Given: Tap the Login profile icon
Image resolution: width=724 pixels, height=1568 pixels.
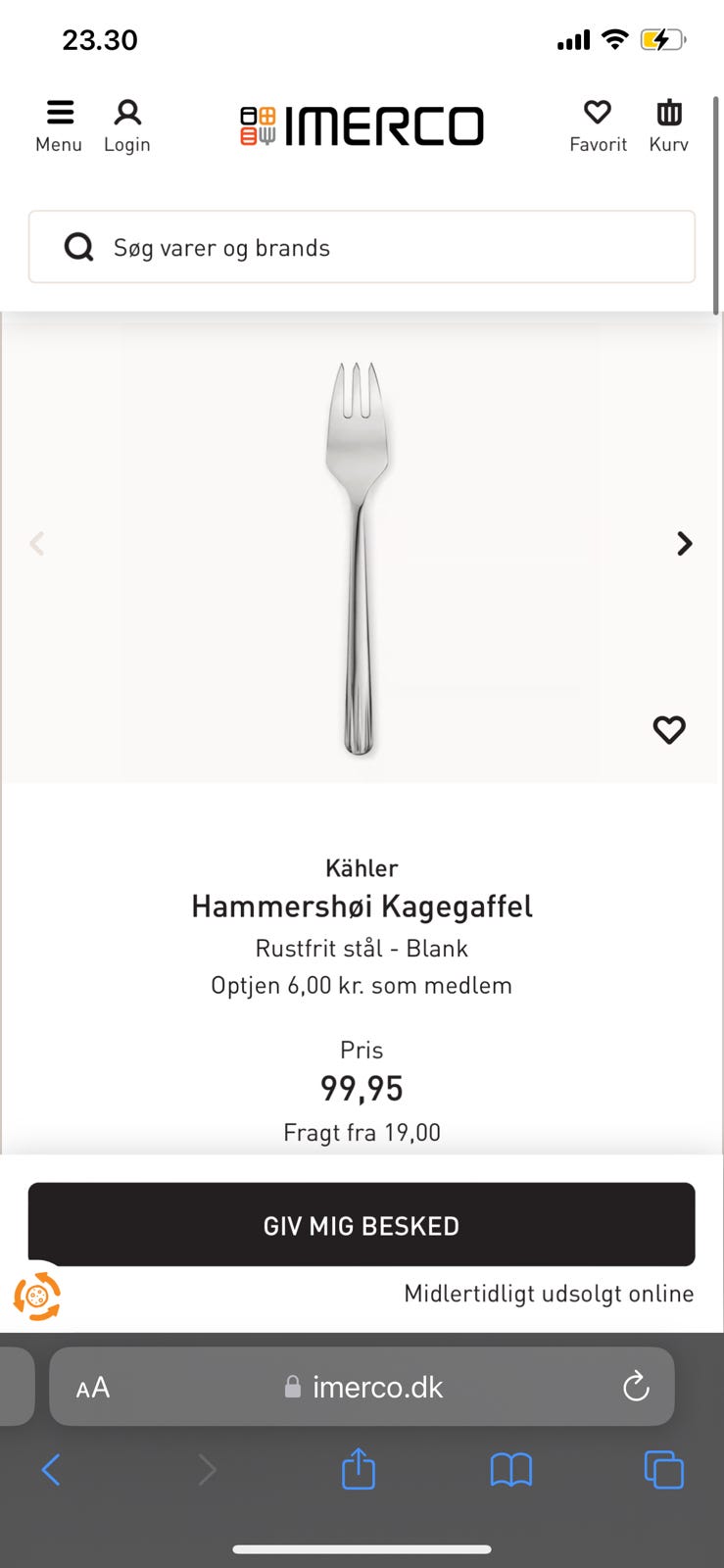Looking at the screenshot, I should point(127,126).
